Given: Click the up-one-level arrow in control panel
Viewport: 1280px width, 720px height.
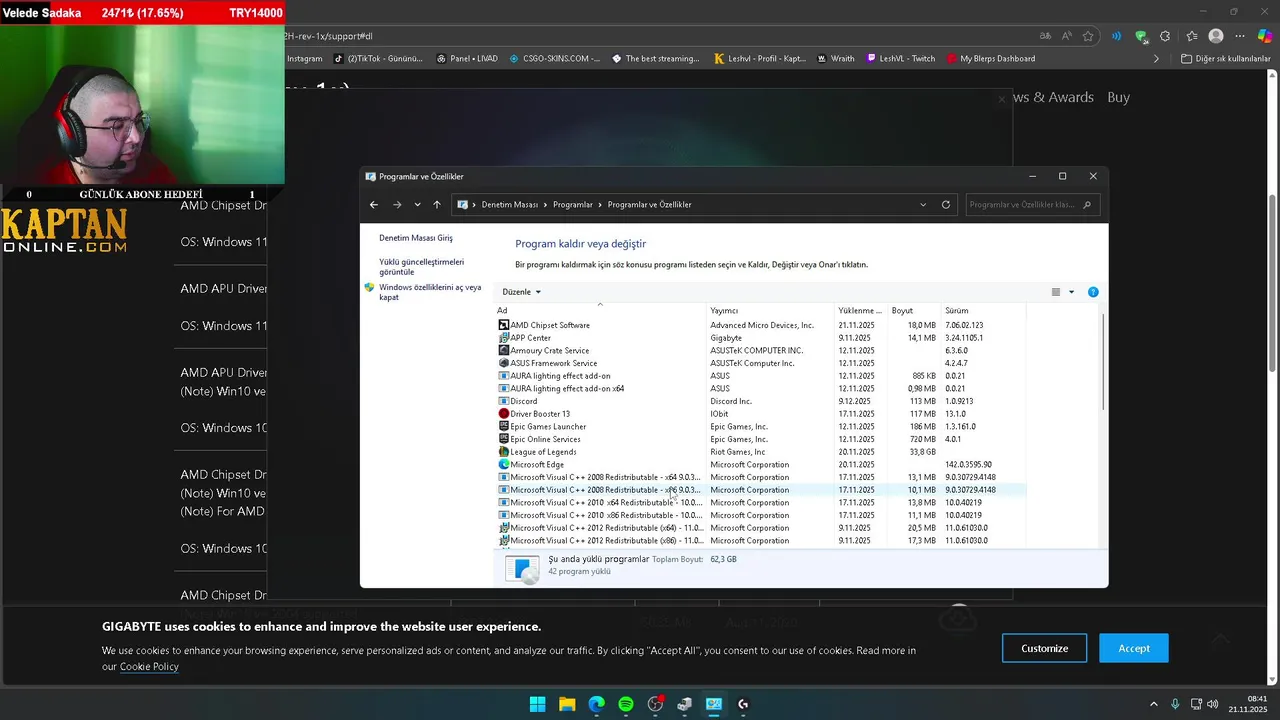Looking at the screenshot, I should [x=437, y=205].
